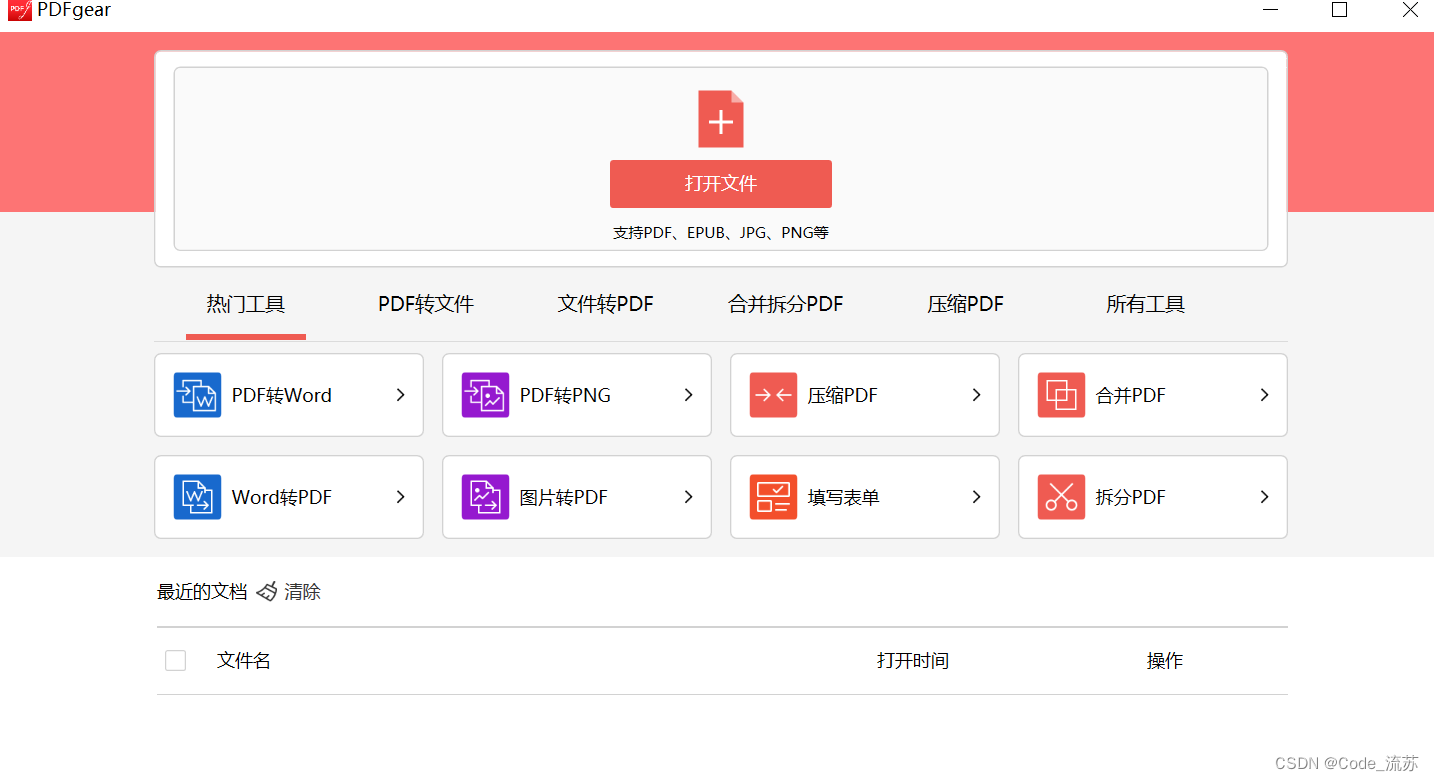Click the 最近的文档 heading
The image size is (1434, 781).
tap(202, 592)
